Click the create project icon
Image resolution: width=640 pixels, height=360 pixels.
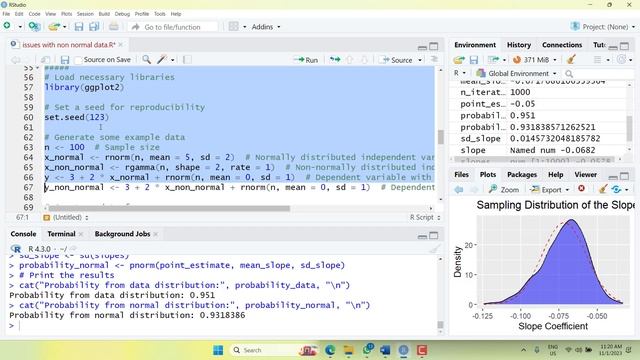[x=34, y=27]
